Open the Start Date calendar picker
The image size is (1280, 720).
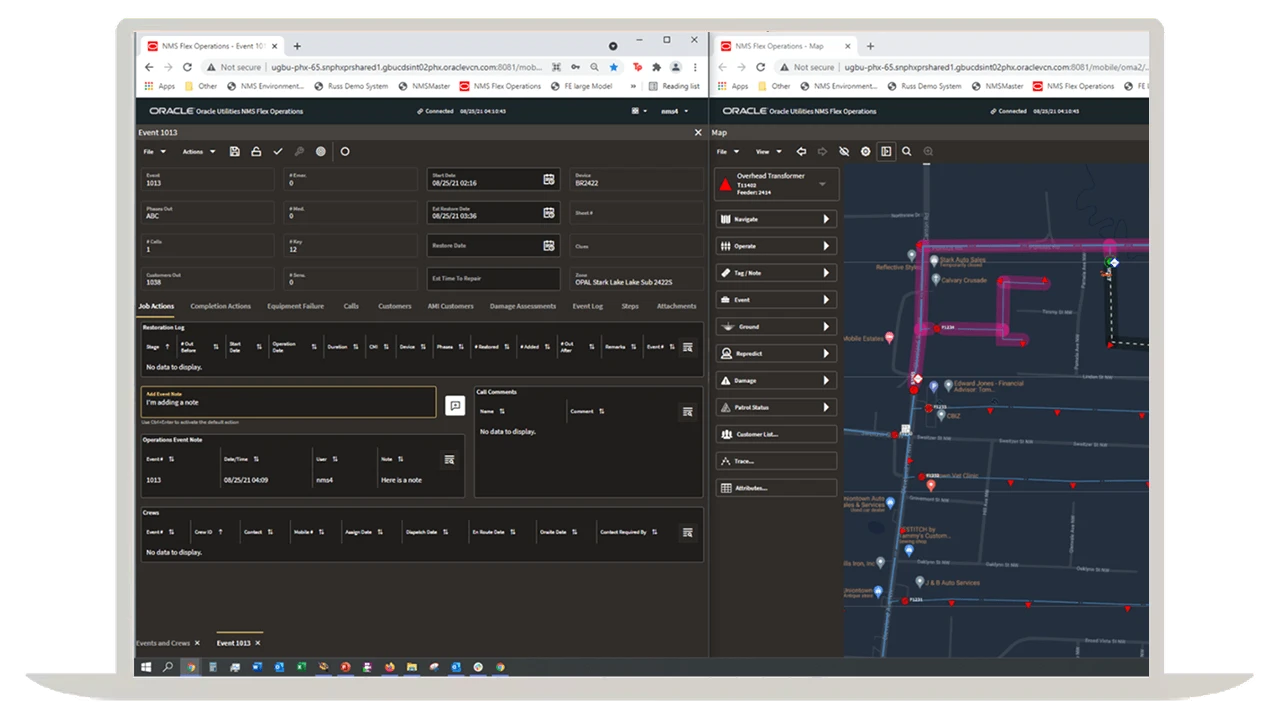[x=548, y=180]
